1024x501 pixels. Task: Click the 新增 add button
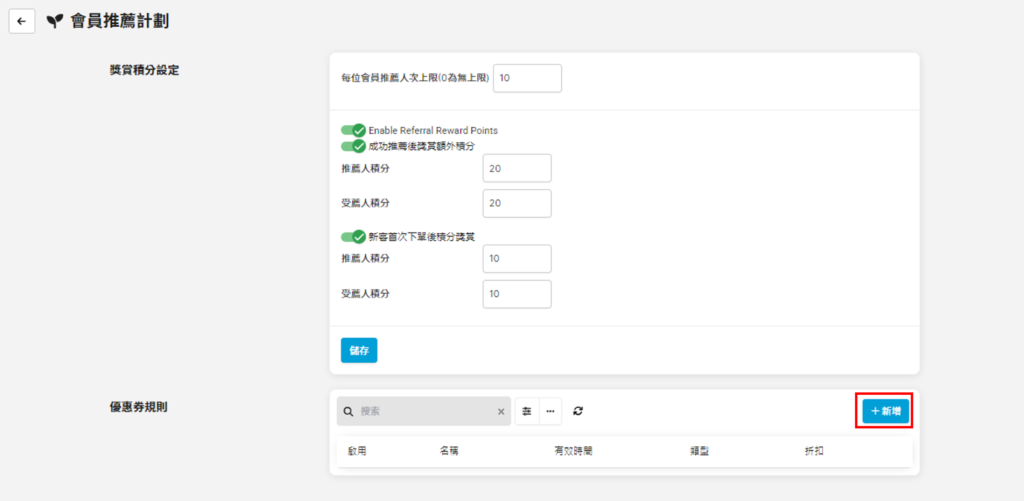point(886,411)
